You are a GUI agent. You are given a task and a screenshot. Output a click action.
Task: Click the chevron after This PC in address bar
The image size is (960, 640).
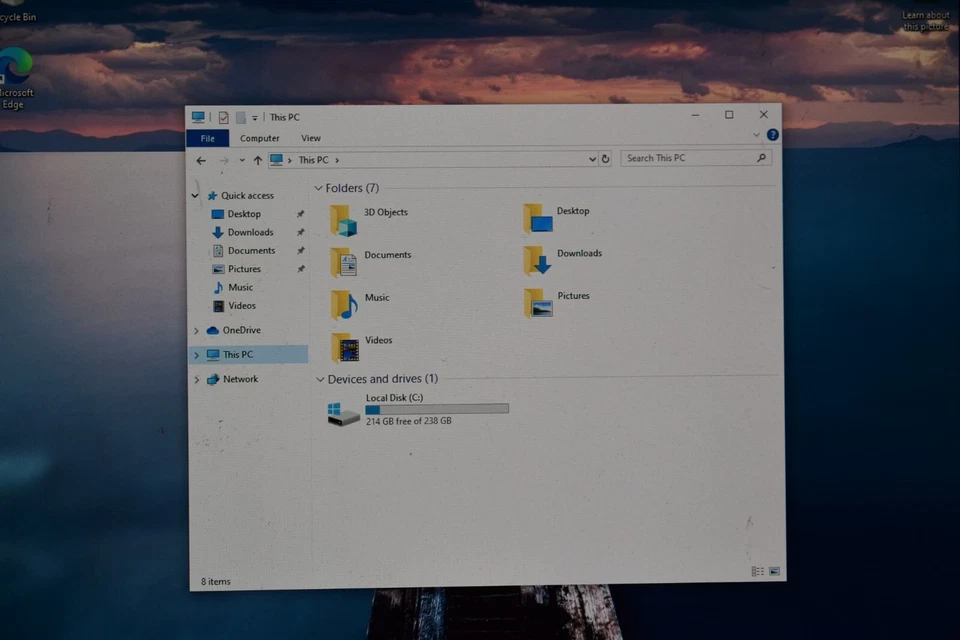(x=337, y=160)
